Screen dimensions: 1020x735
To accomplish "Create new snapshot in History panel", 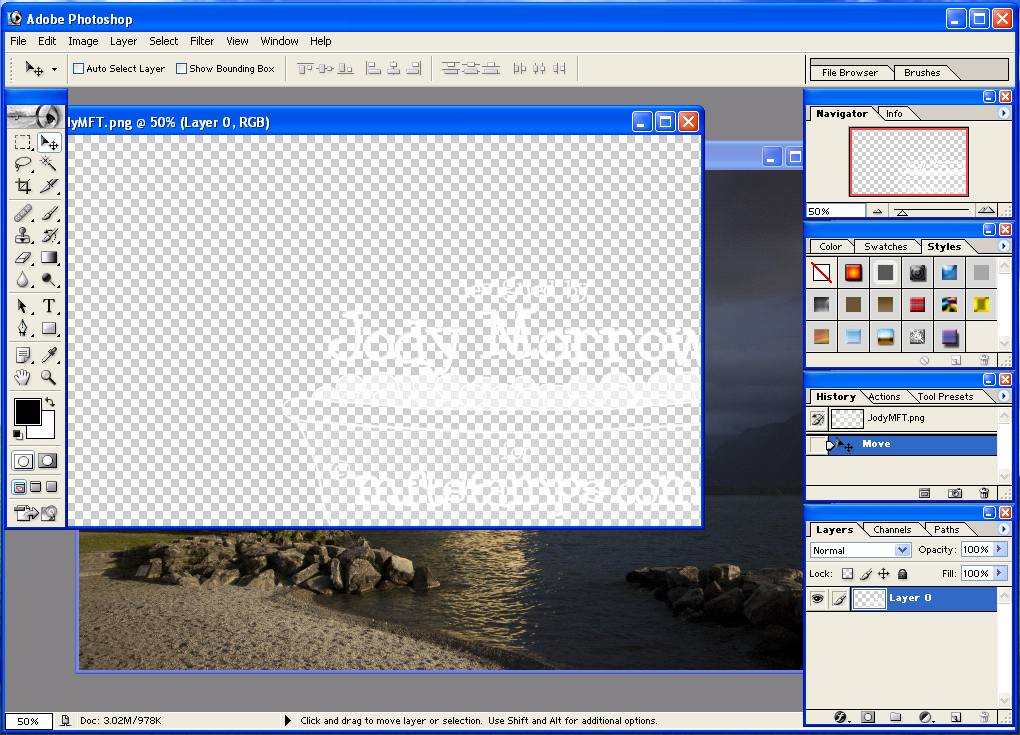I will pos(954,493).
